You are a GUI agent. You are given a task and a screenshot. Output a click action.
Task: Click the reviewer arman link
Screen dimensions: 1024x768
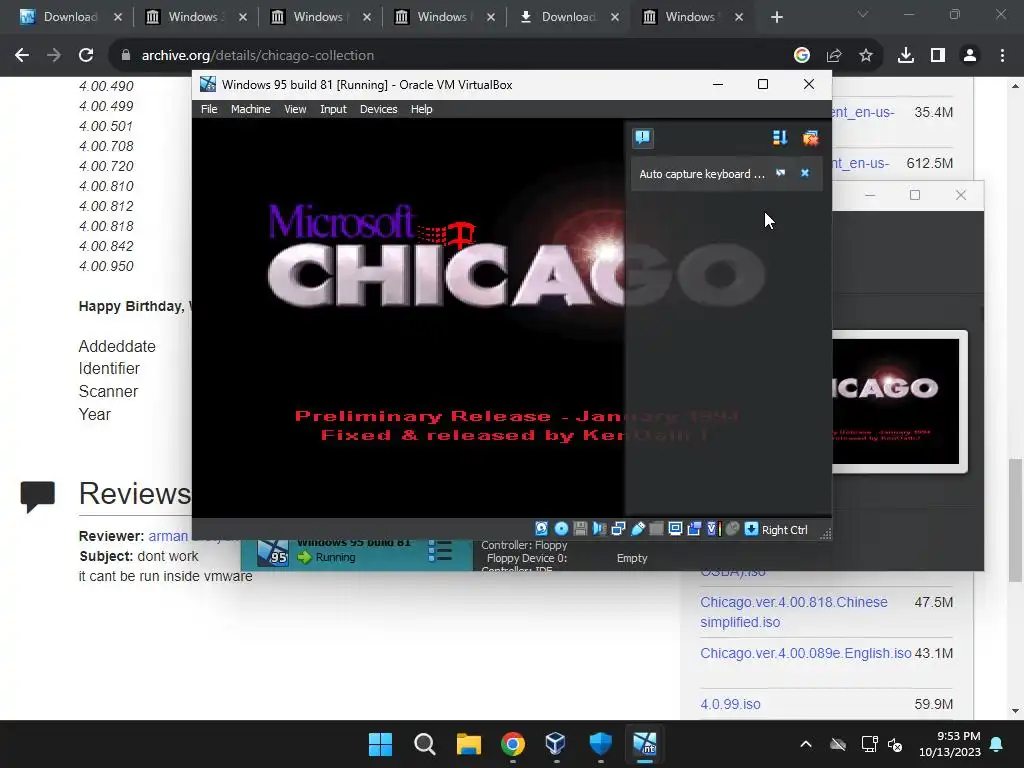point(168,536)
